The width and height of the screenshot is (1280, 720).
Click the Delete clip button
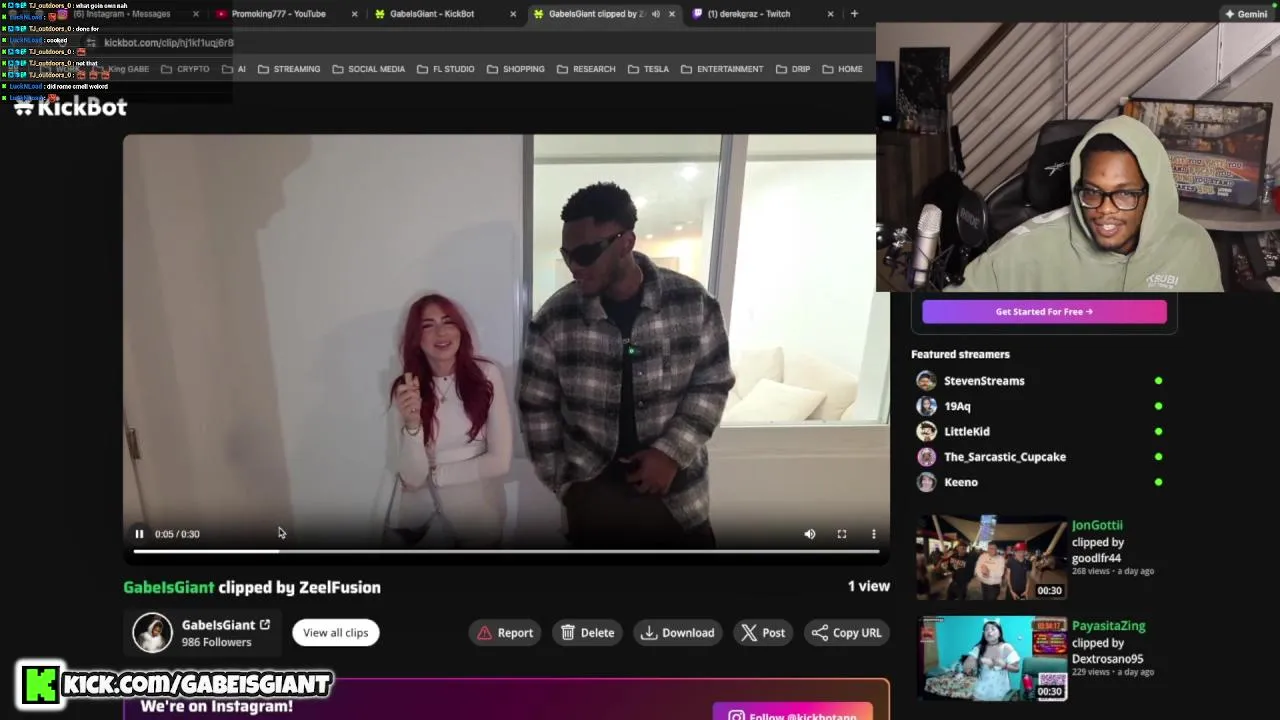pyautogui.click(x=588, y=632)
